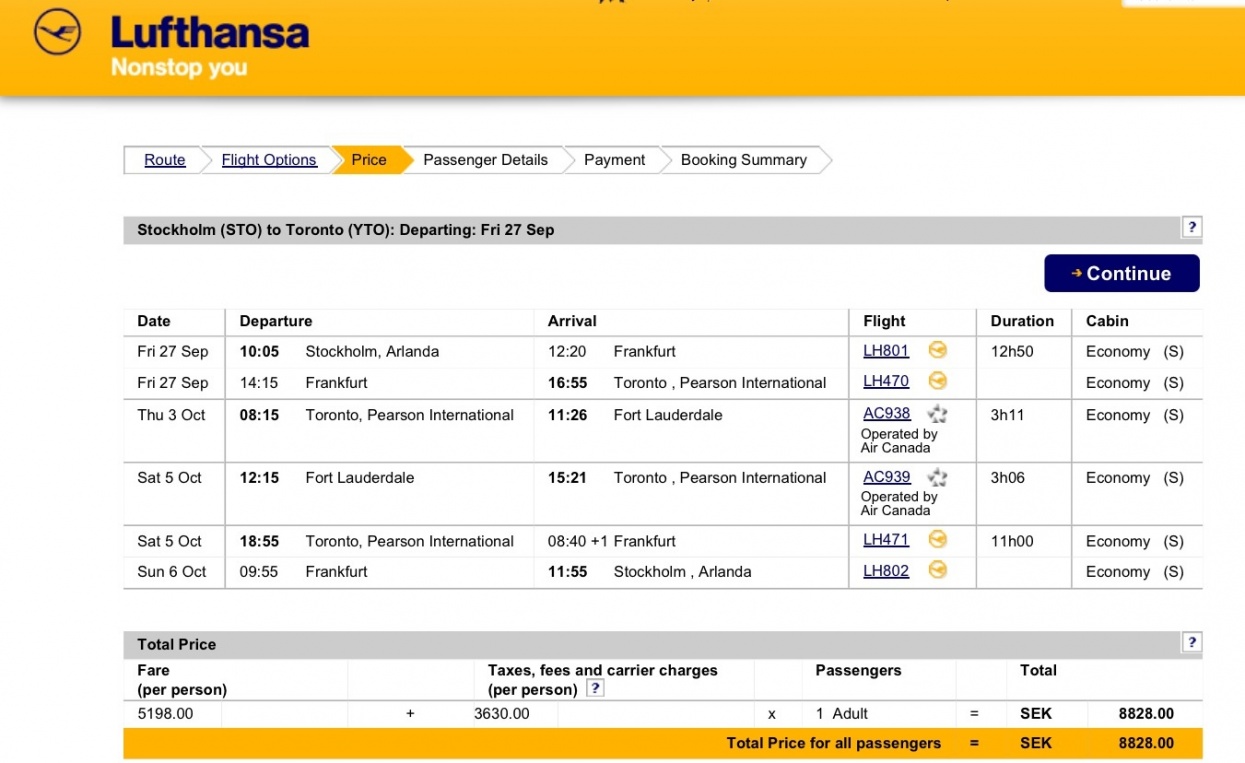Click the Lufthansa airline icon beside LH801

(x=937, y=350)
